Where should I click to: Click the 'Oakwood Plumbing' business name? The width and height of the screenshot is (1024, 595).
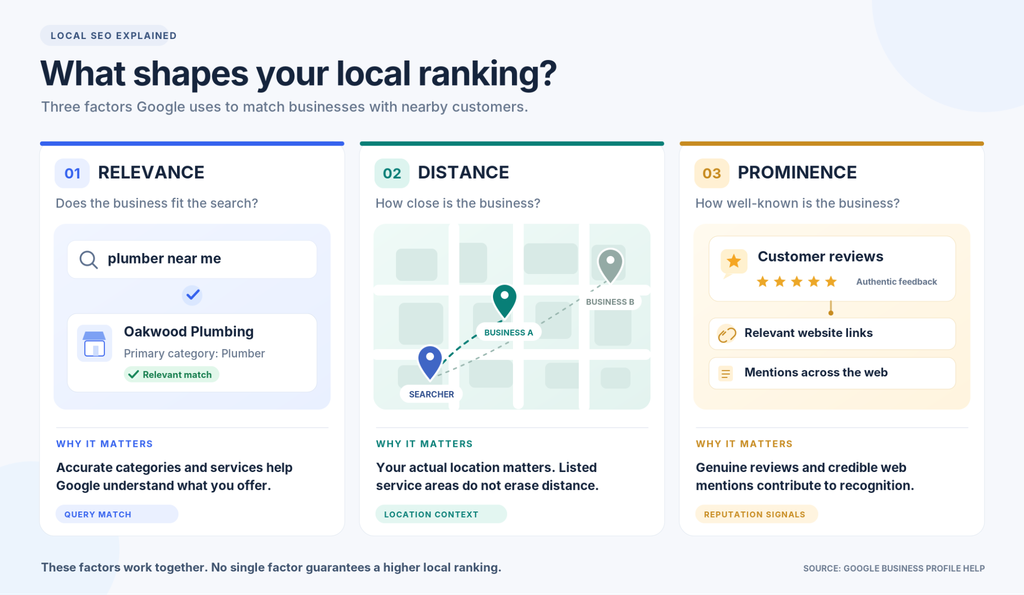click(189, 332)
